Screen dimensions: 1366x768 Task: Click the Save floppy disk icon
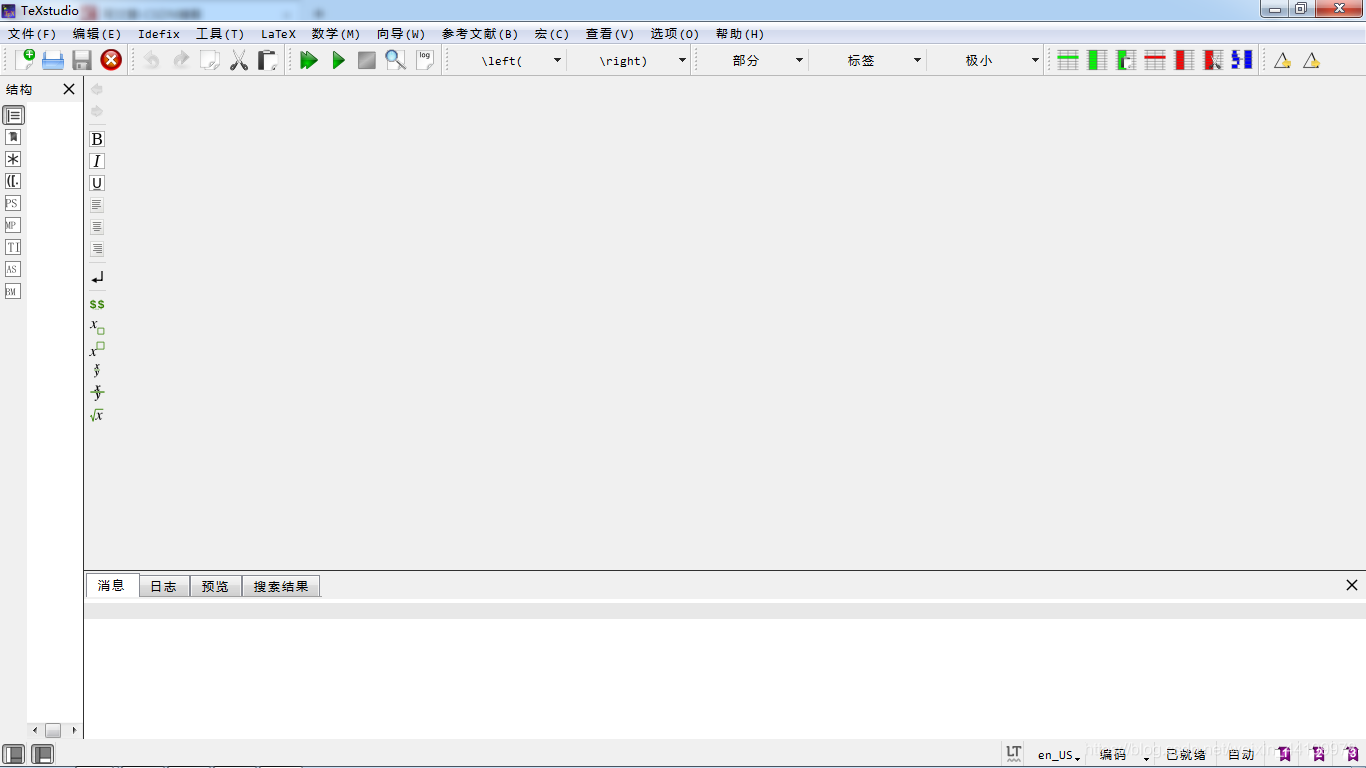(x=82, y=60)
